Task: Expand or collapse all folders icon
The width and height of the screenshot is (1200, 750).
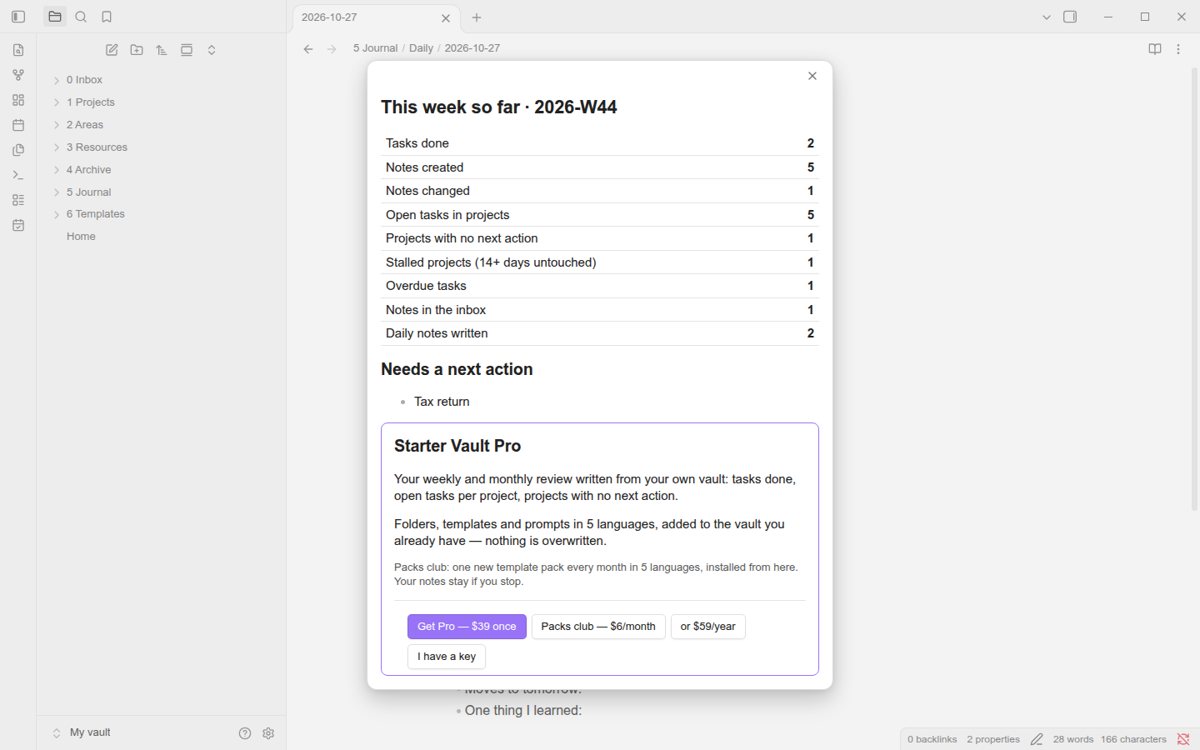Action: tap(212, 50)
